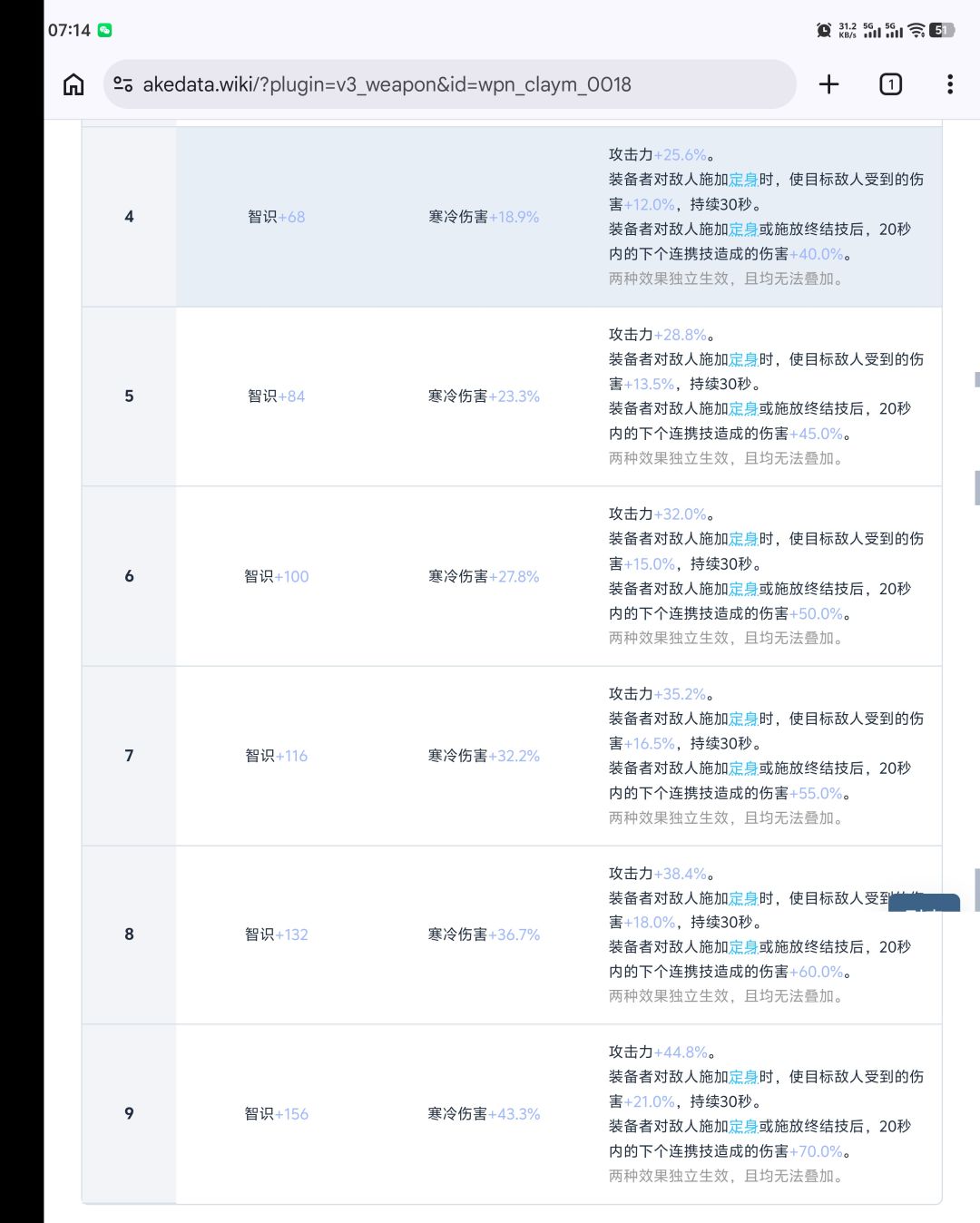Select the 寒冷伤害+36.7% cell
This screenshot has width=980, height=1223.
(x=484, y=934)
